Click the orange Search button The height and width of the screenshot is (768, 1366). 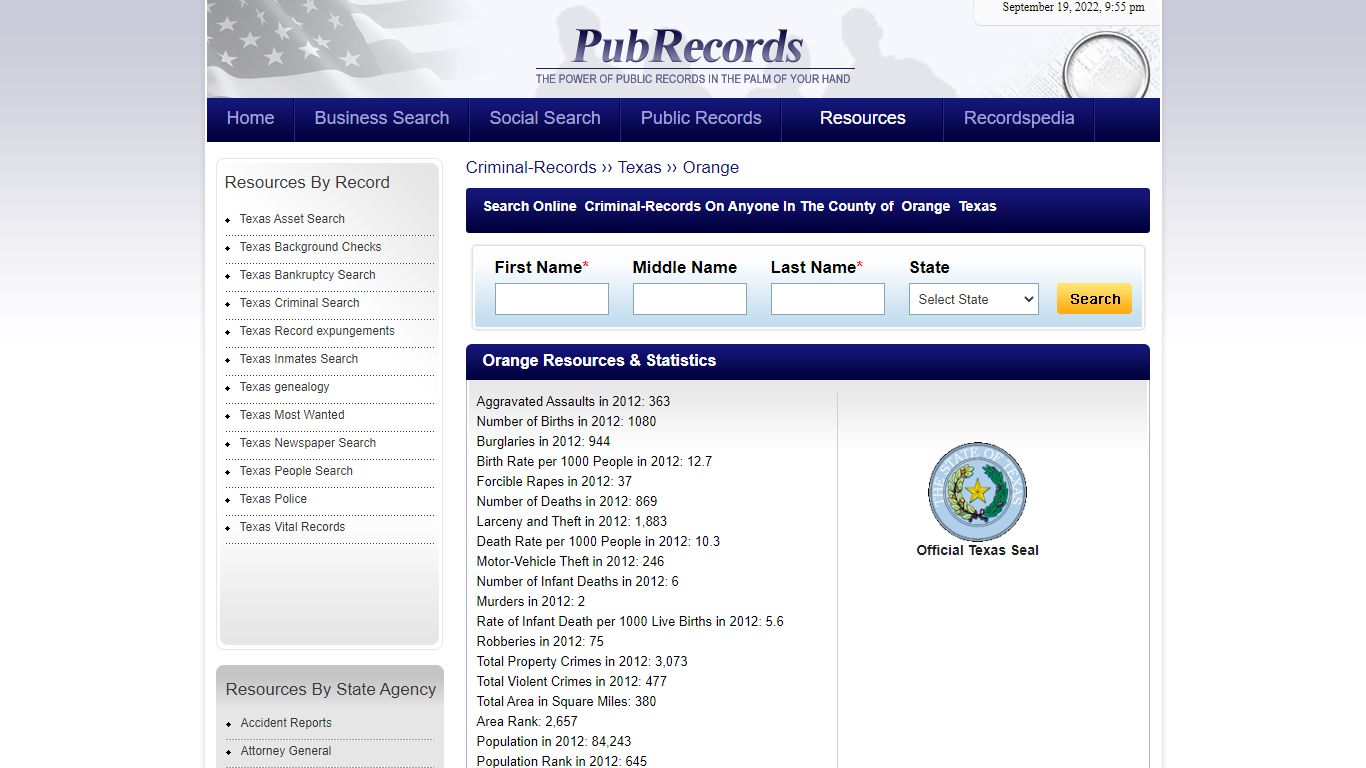tap(1094, 298)
